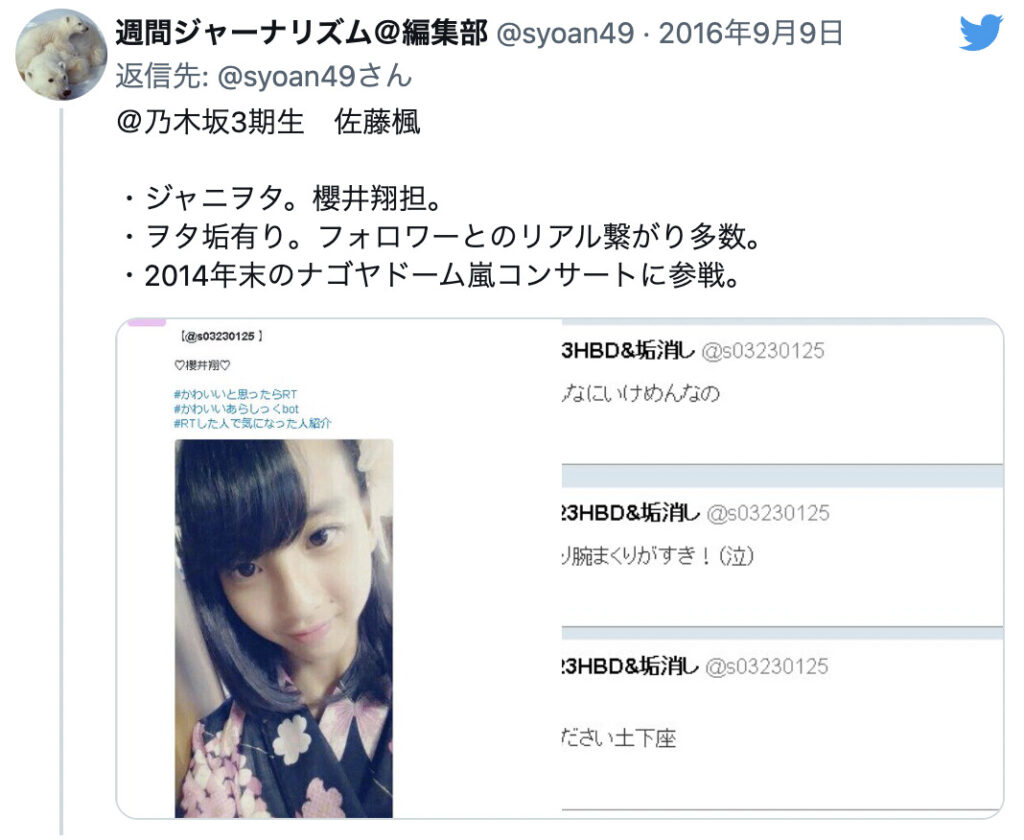Click the reply-to @syoan49さん mention
This screenshot has height=840, width=1024.
(x=314, y=76)
